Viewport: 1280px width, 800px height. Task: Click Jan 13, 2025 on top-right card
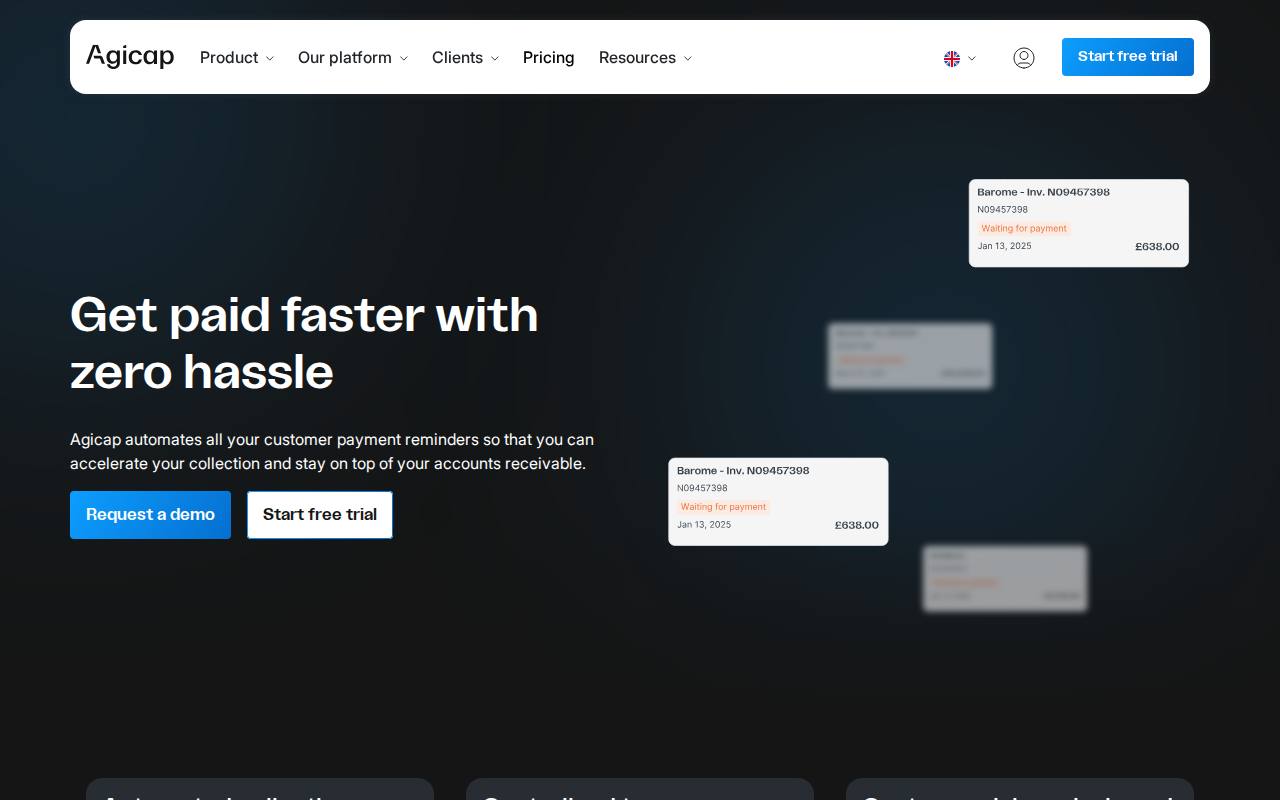[1005, 246]
